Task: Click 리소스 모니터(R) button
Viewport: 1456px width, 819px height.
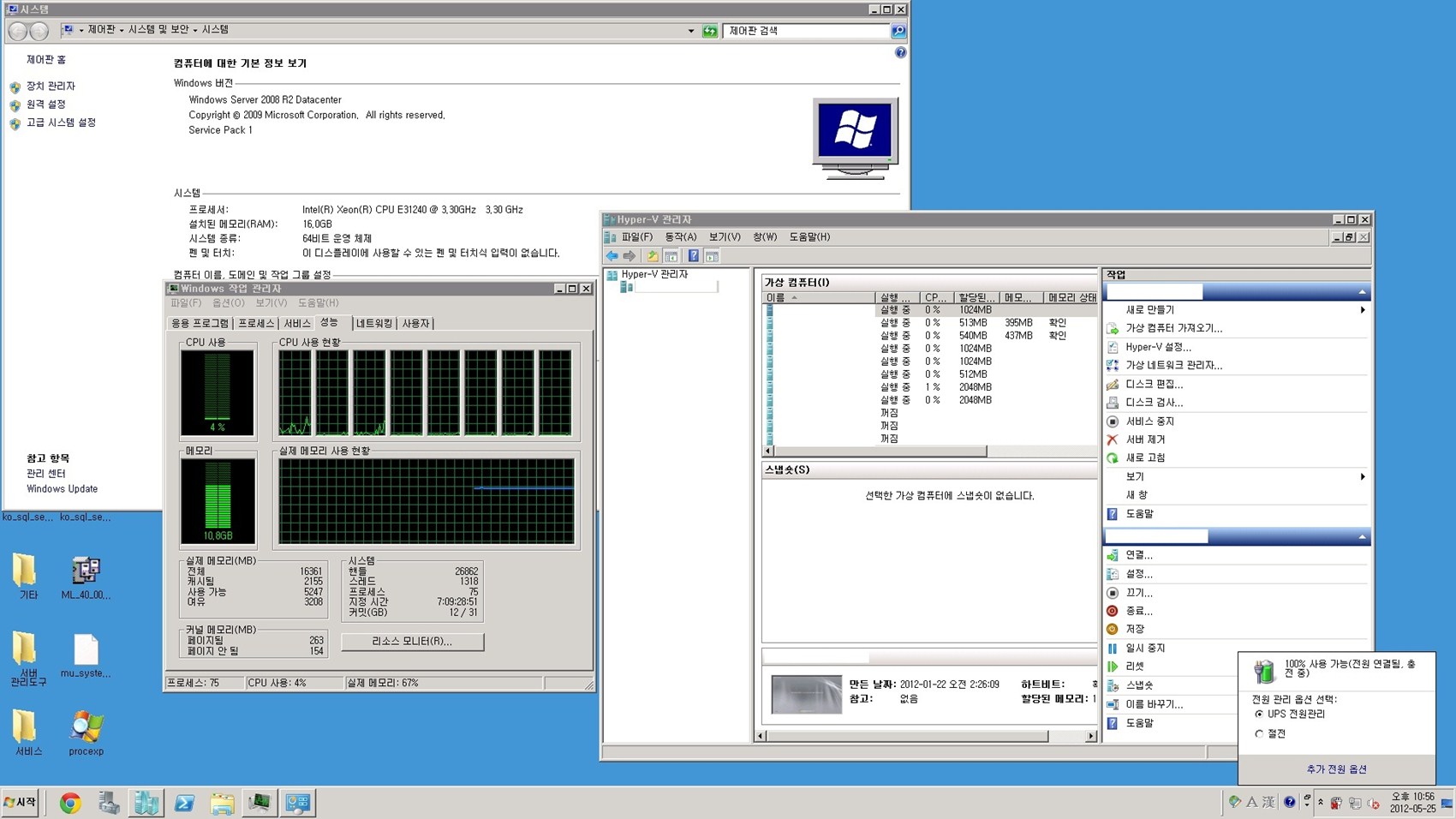Action: 412,642
